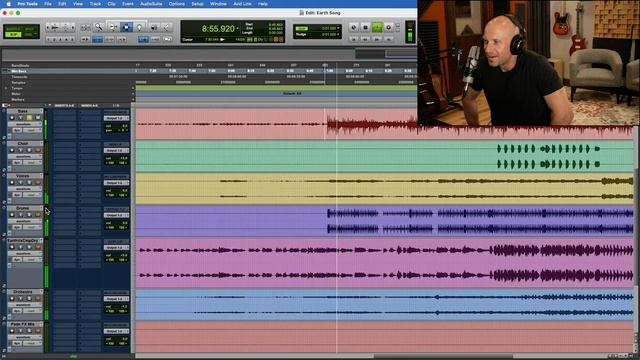The image size is (640, 360).
Task: Click the Stop transport button
Action: 366,27
